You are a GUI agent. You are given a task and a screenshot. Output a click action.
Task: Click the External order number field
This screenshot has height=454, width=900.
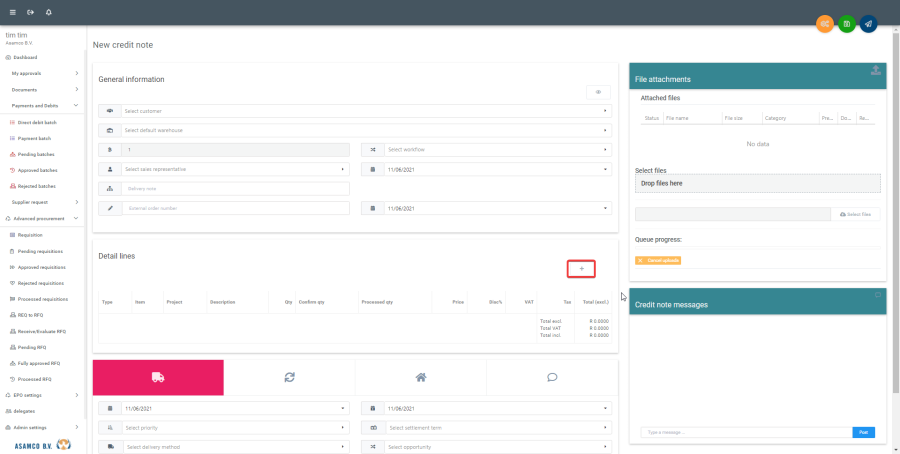(235, 208)
